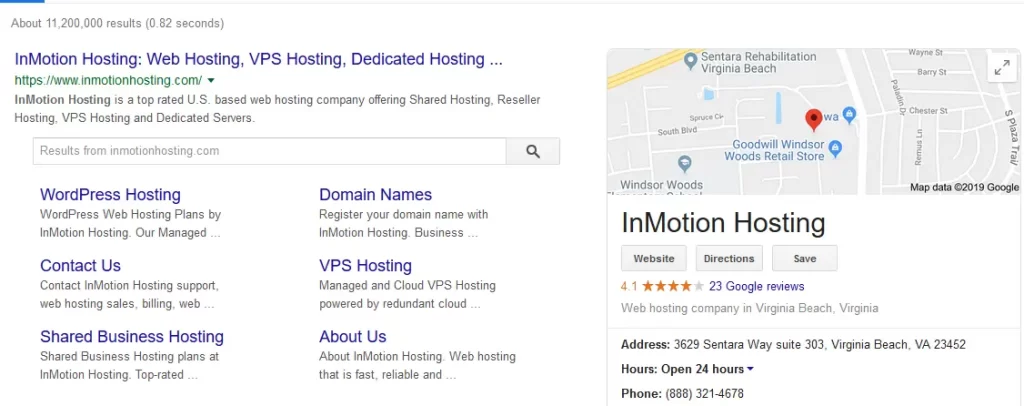Viewport: 1024px width, 406px height.
Task: Select the Sentara Rehabilitation map marker icon
Action: pyautogui.click(x=691, y=62)
